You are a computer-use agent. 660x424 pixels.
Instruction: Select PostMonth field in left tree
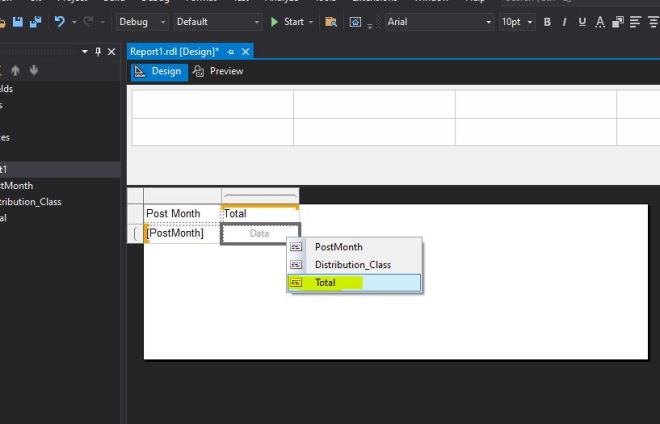(16, 186)
